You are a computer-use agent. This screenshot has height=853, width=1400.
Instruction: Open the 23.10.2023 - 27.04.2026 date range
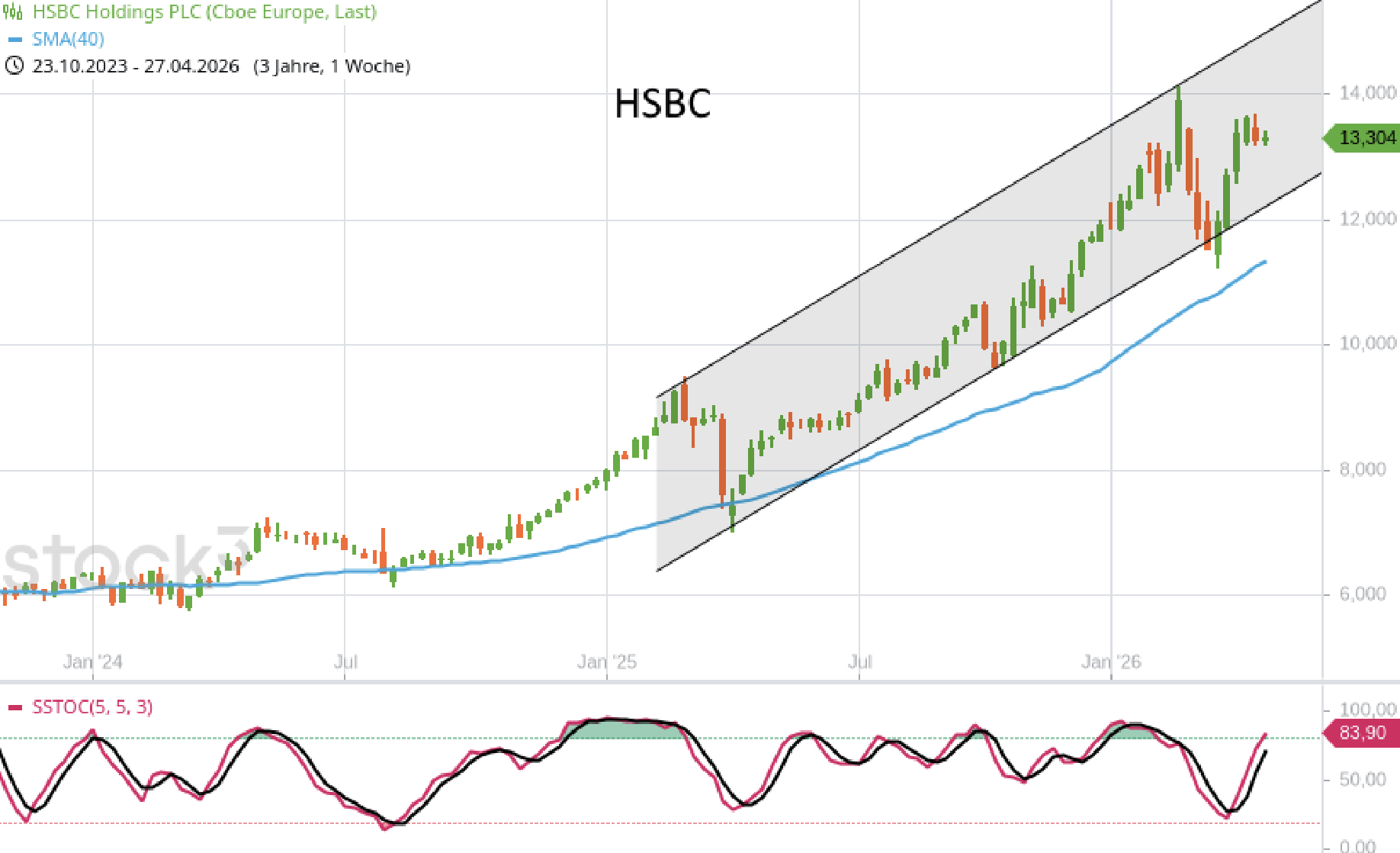[x=136, y=66]
